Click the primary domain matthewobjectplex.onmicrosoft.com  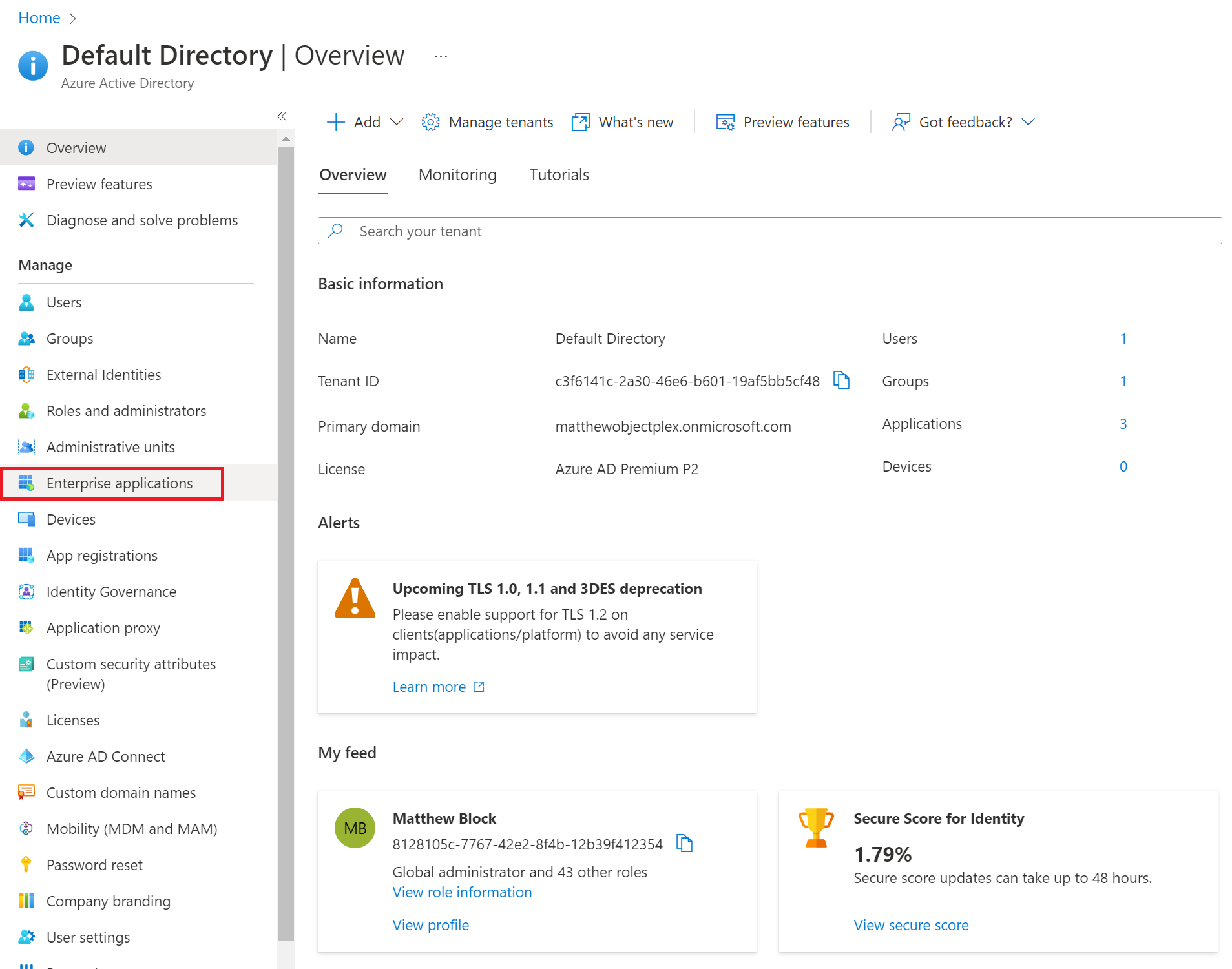[673, 426]
